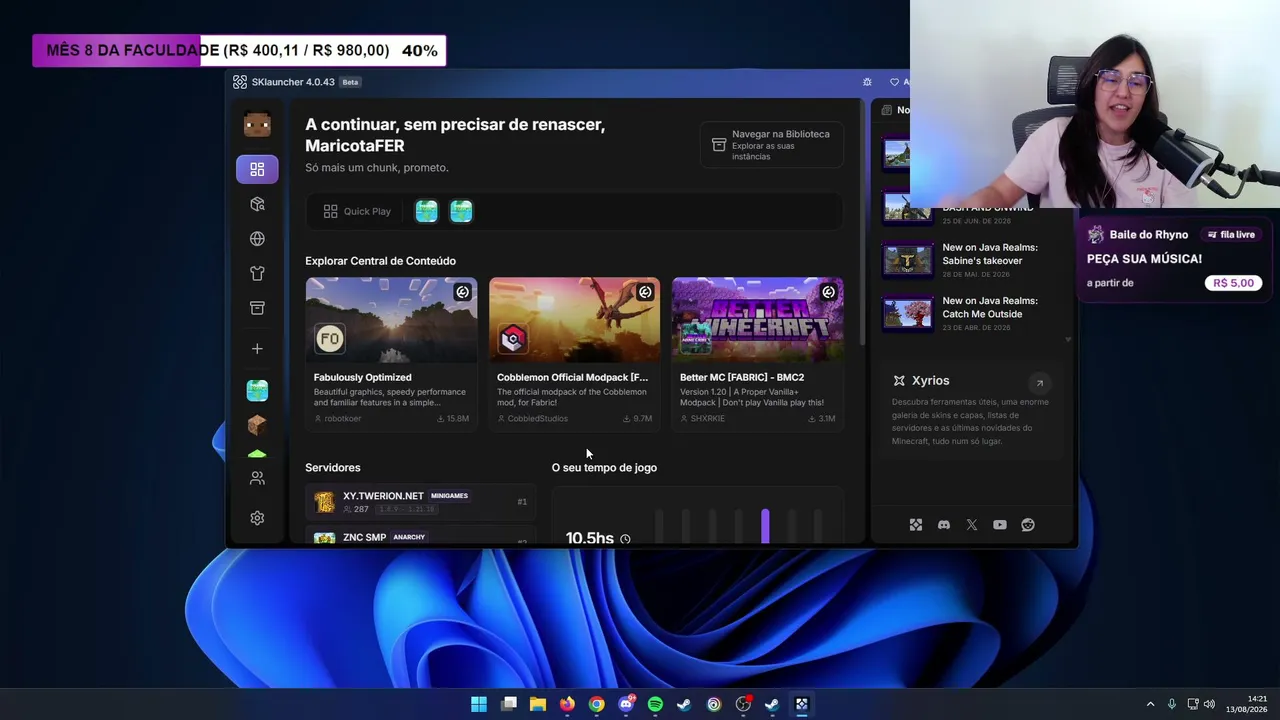
Task: Open the skins shirt sidebar icon
Action: click(x=257, y=274)
